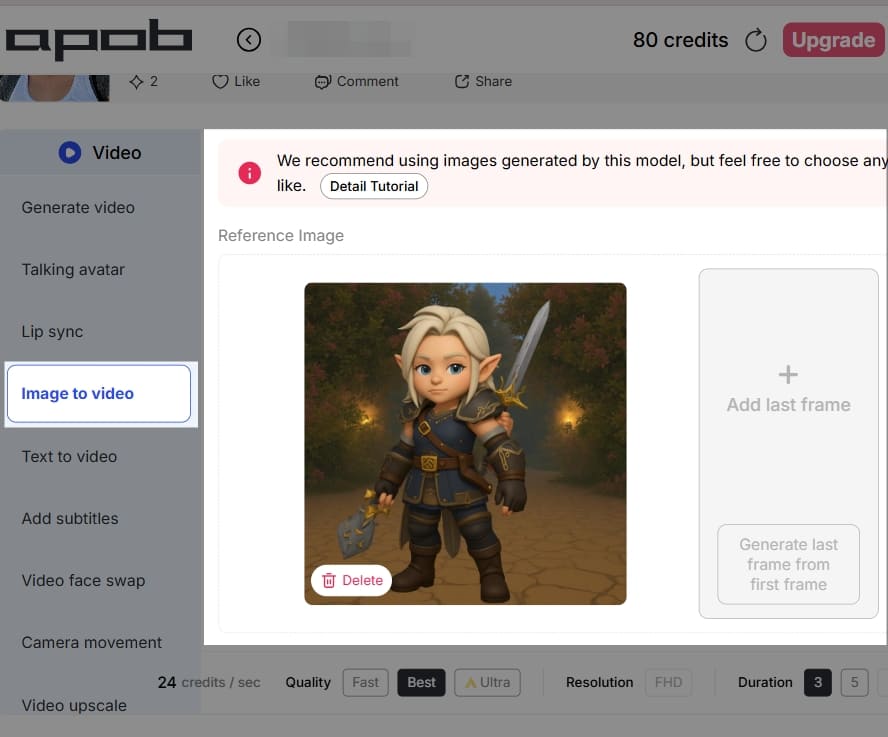Switch to Text to video
Screen dimensions: 888x737
[69, 456]
